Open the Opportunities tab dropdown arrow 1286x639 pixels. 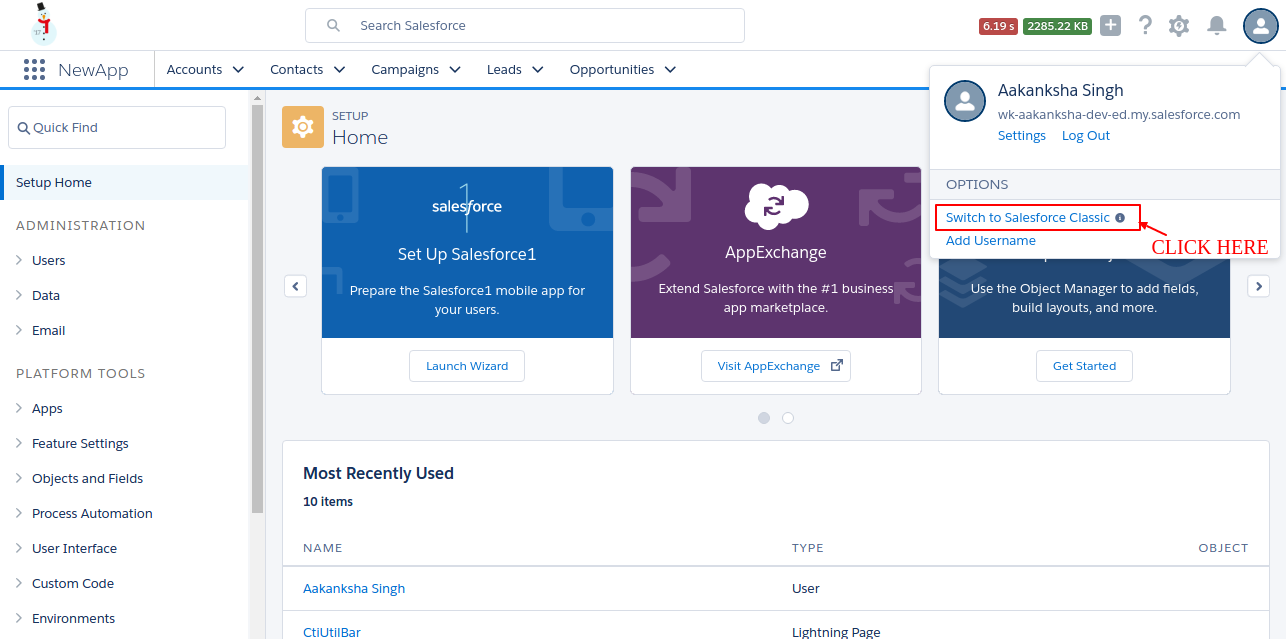pos(670,70)
